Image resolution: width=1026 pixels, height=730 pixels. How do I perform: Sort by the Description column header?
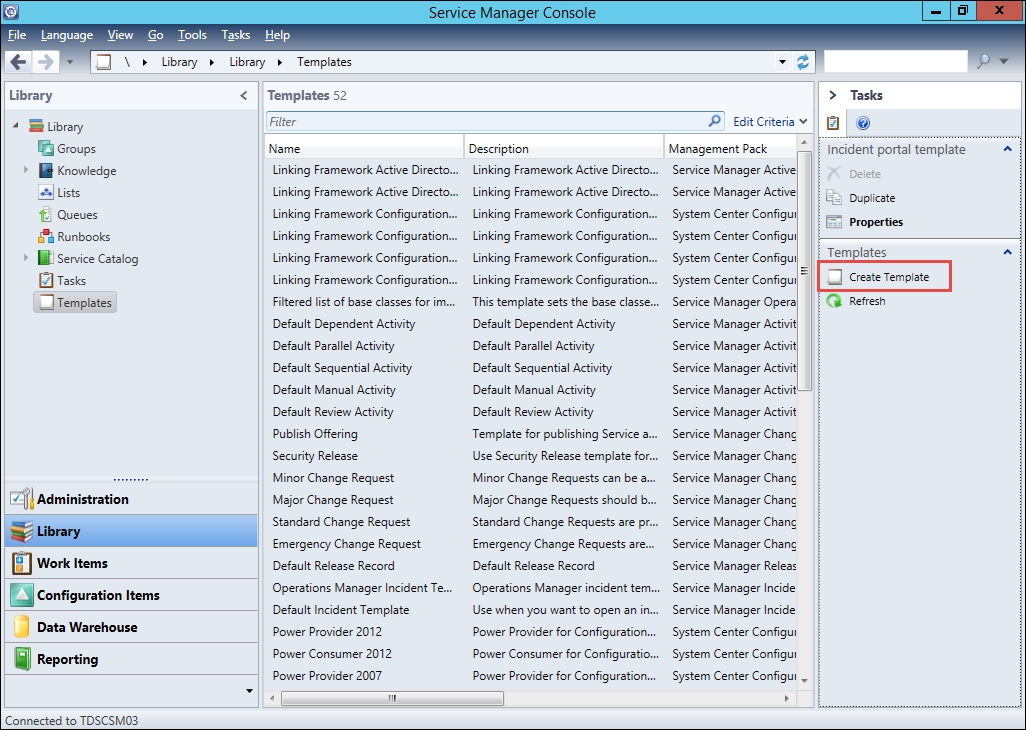(x=565, y=148)
